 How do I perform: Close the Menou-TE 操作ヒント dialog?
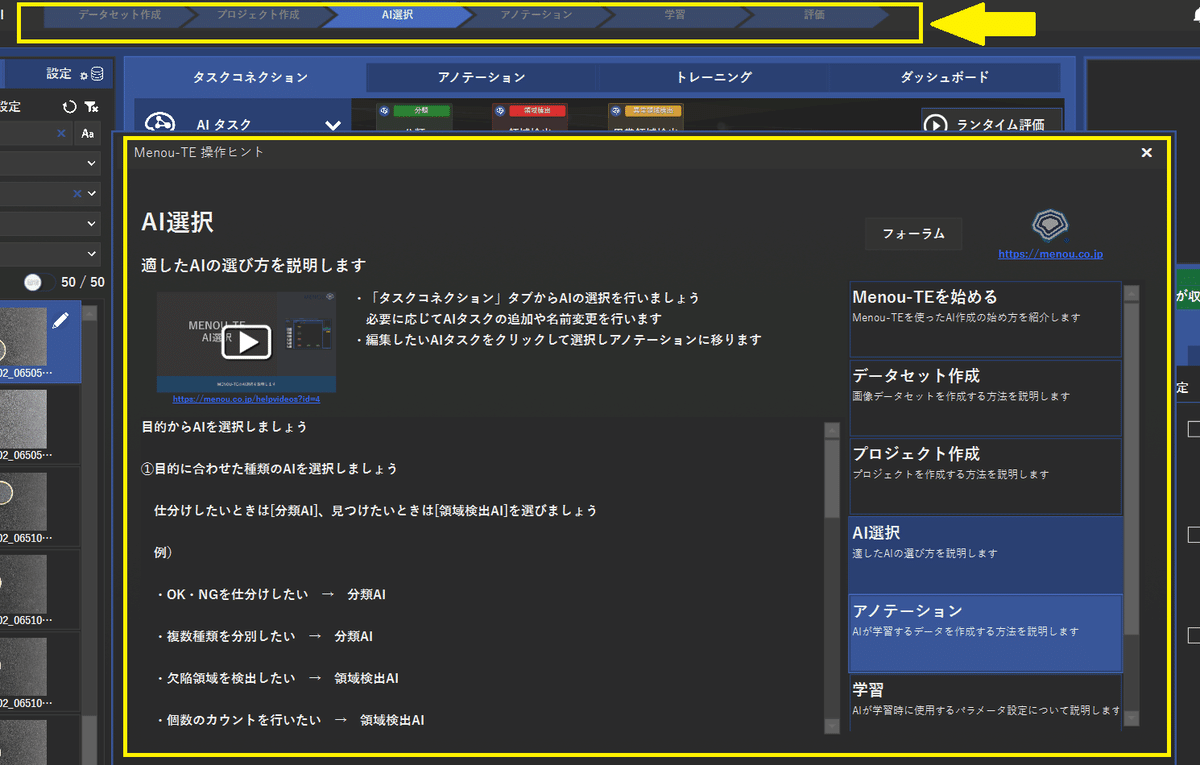pos(1147,153)
